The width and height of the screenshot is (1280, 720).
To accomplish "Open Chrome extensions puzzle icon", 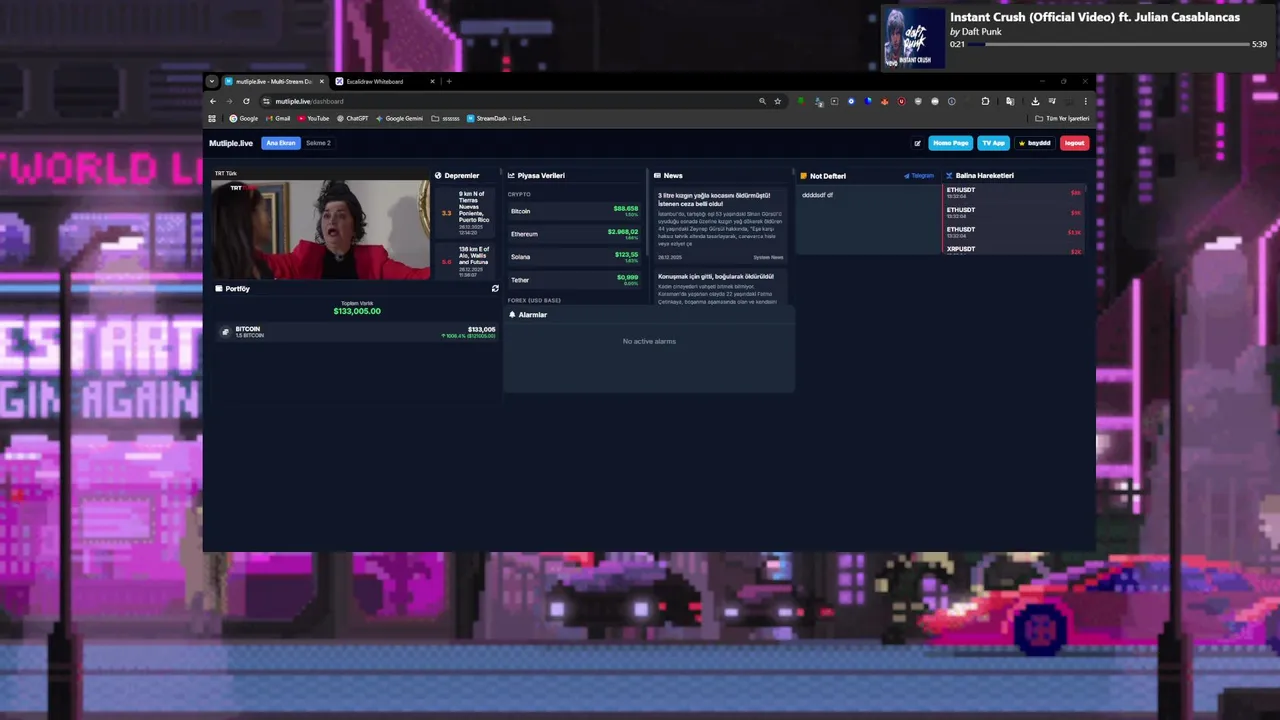I will 985,101.
